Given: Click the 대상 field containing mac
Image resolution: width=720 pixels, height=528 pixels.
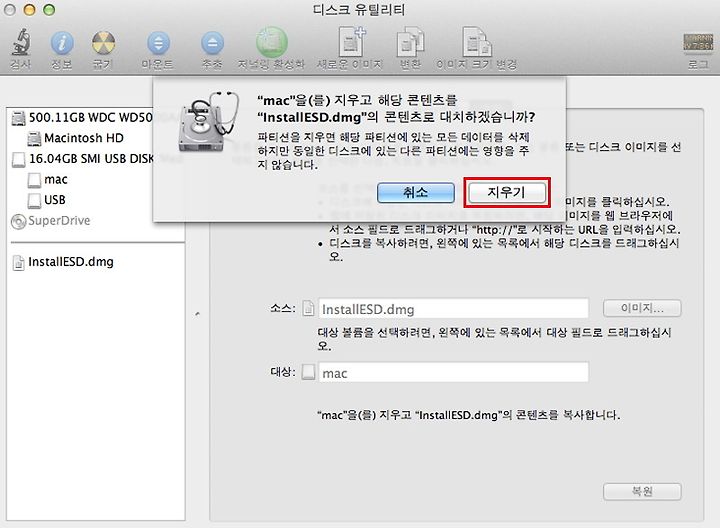Looking at the screenshot, I should (454, 373).
